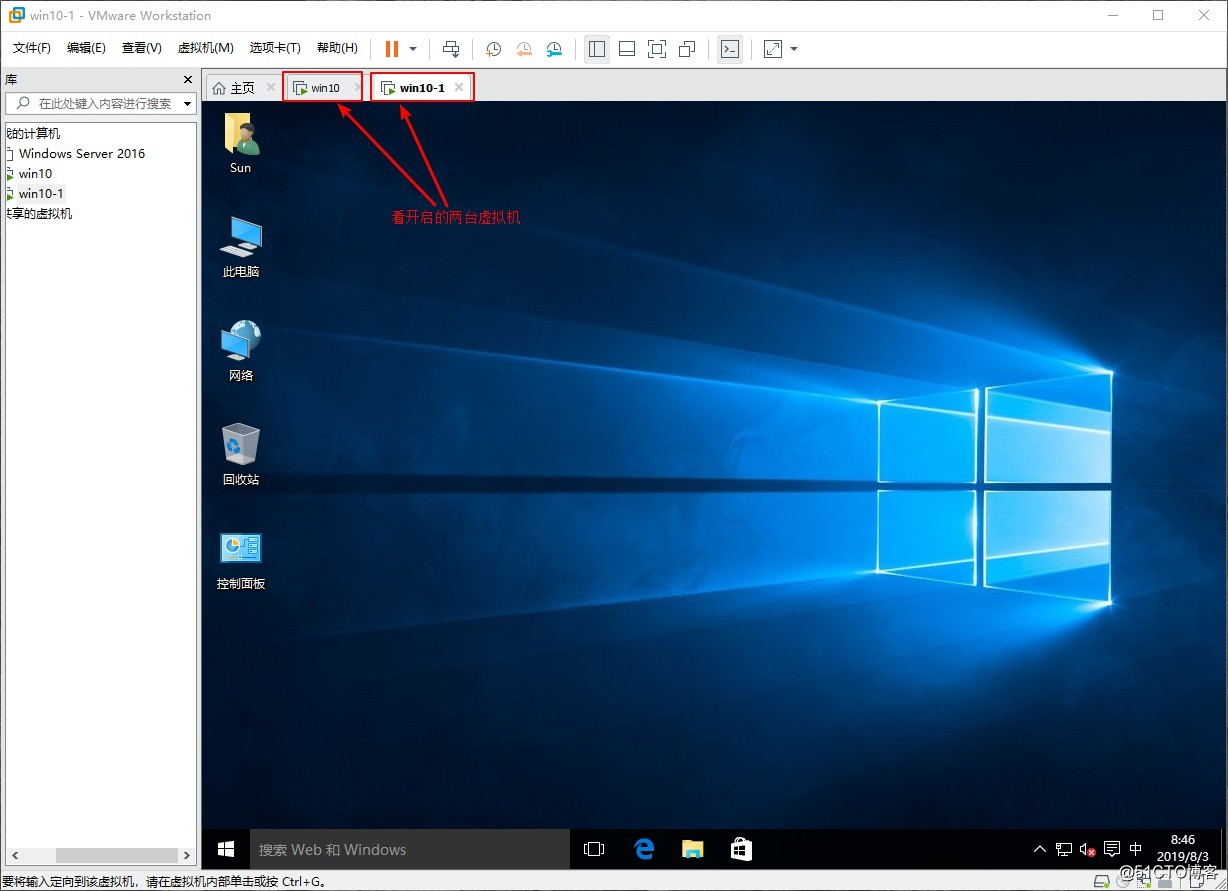Click the stretch guest display icon
Image resolution: width=1228 pixels, height=891 pixels.
773,49
